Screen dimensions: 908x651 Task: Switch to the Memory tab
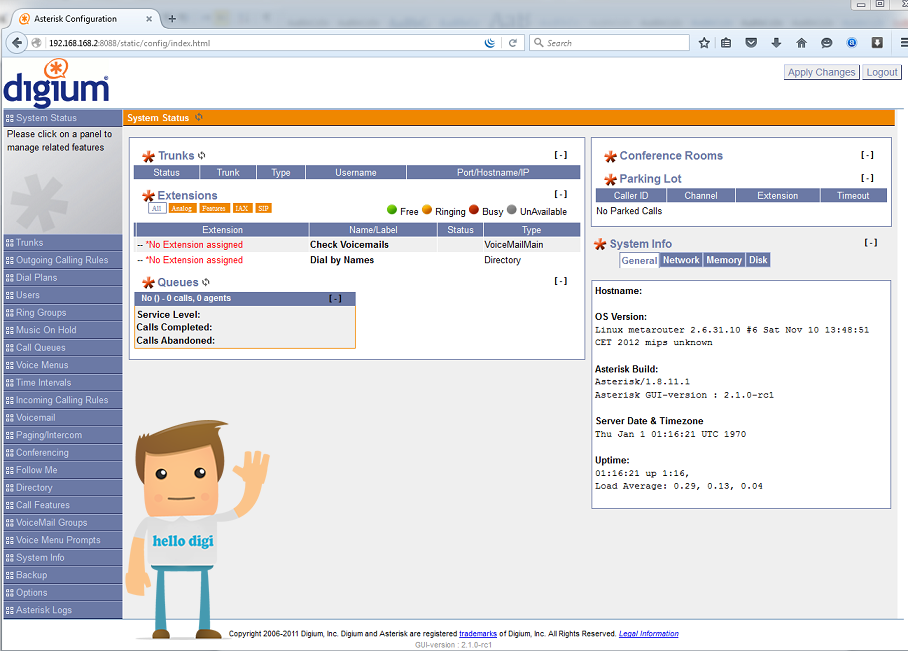(x=724, y=260)
